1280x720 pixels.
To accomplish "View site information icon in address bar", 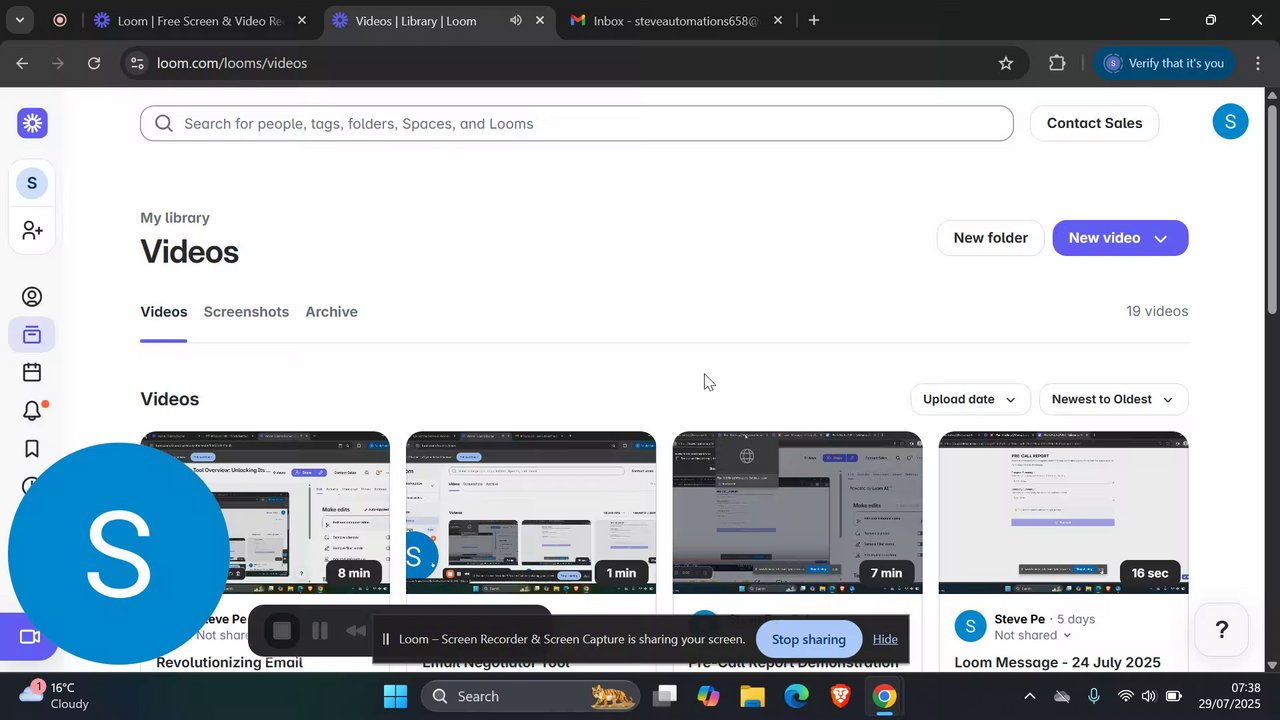I will click(138, 63).
